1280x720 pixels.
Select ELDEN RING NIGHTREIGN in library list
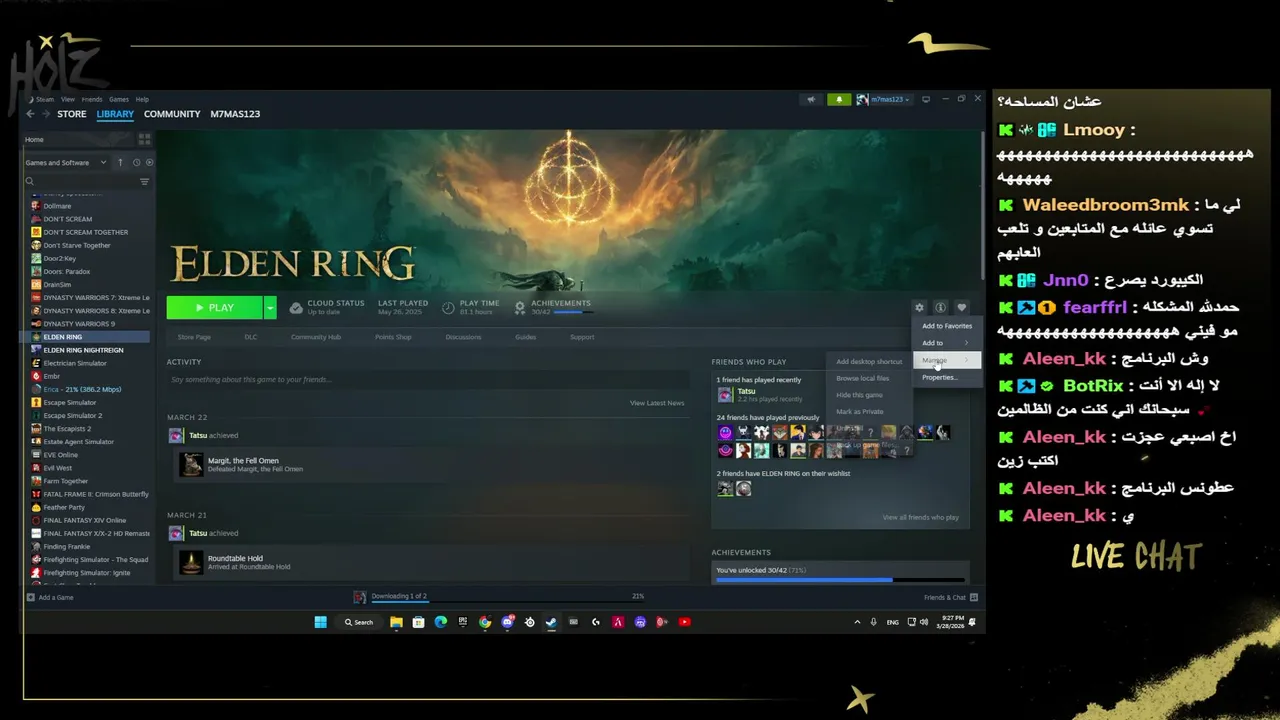click(x=83, y=350)
